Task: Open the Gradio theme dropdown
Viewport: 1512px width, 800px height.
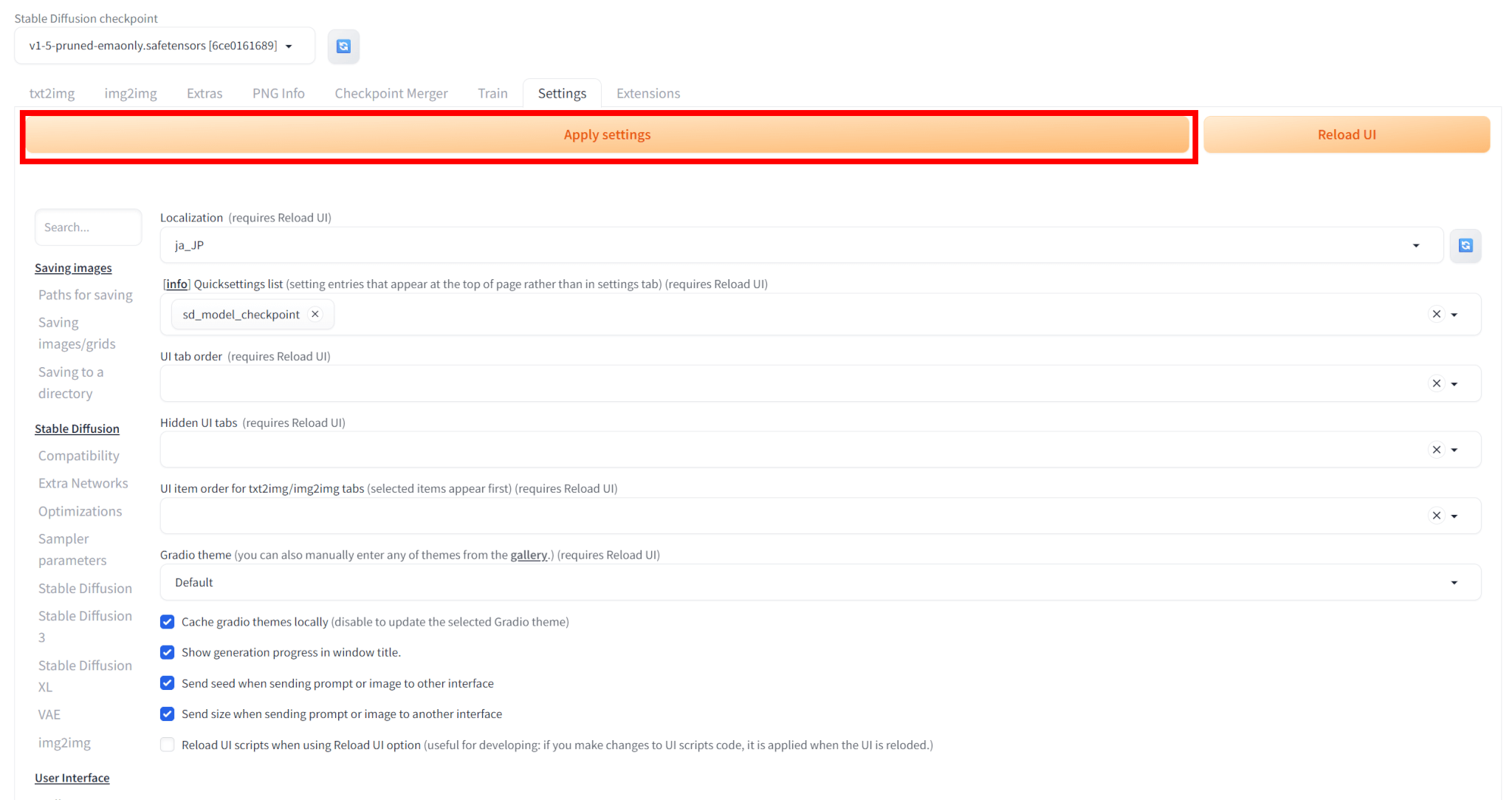Action: point(820,582)
